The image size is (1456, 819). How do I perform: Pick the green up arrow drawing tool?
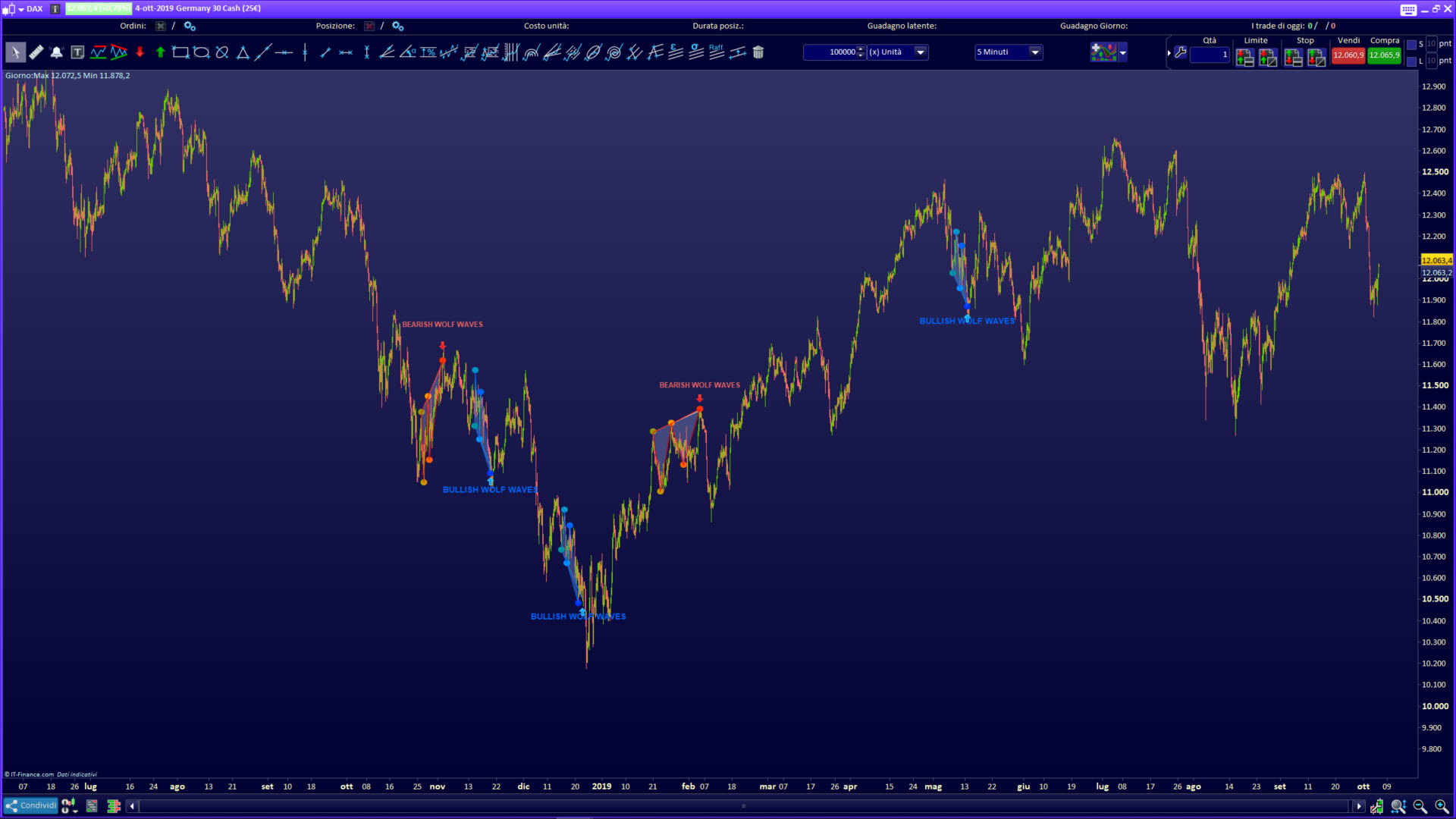coord(160,52)
